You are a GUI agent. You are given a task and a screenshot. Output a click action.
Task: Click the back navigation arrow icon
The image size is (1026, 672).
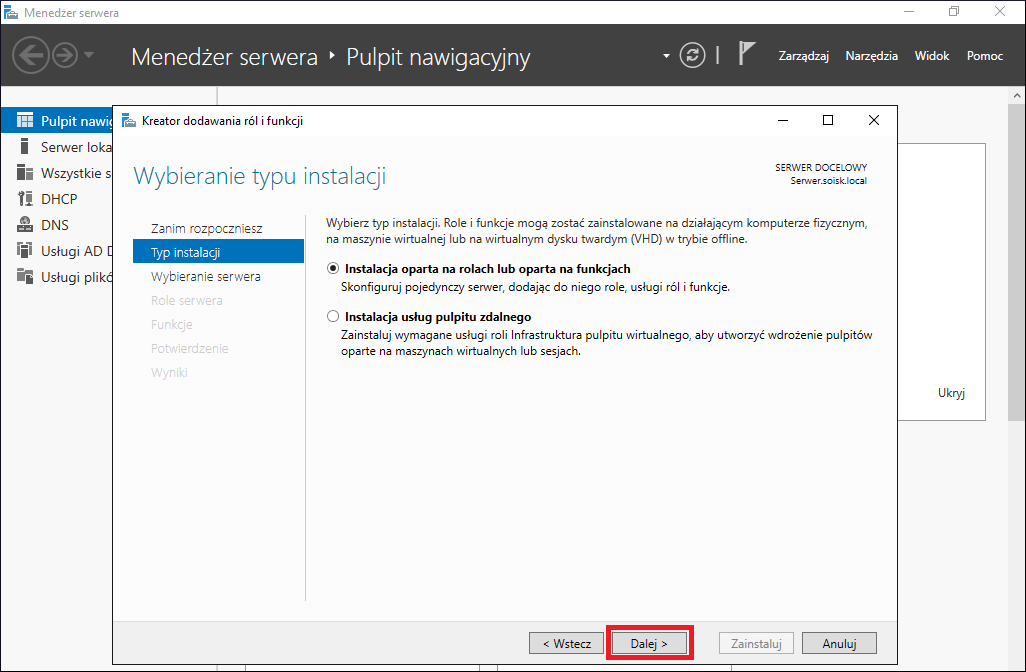pyautogui.click(x=31, y=56)
